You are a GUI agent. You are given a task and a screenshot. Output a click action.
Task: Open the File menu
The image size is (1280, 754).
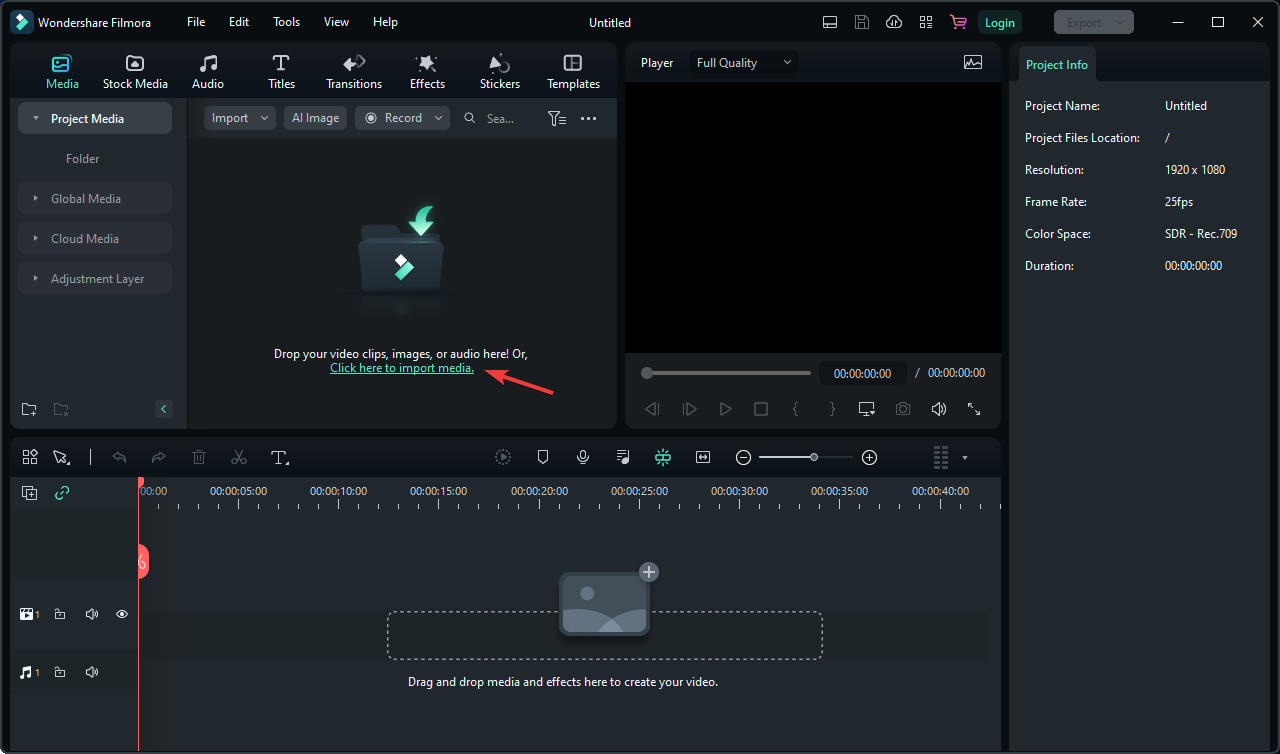[196, 22]
